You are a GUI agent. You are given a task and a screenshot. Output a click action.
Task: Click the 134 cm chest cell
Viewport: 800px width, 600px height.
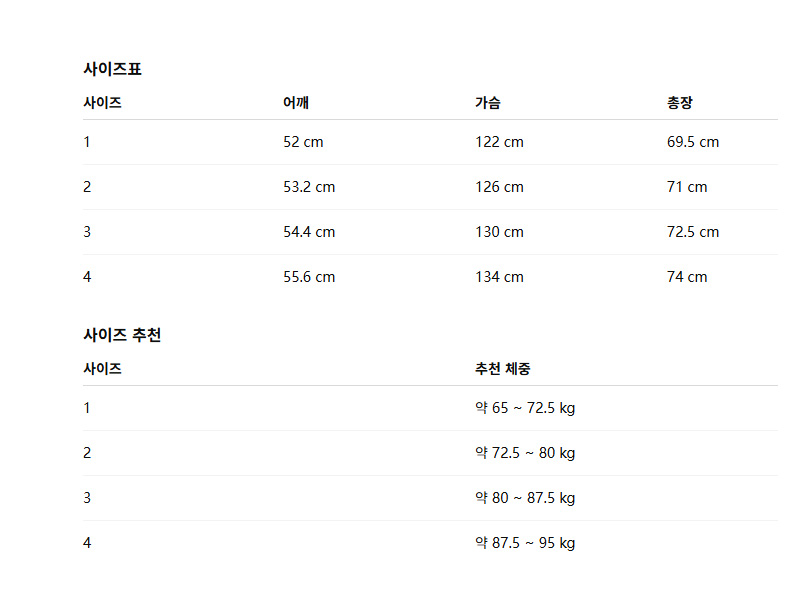click(499, 277)
